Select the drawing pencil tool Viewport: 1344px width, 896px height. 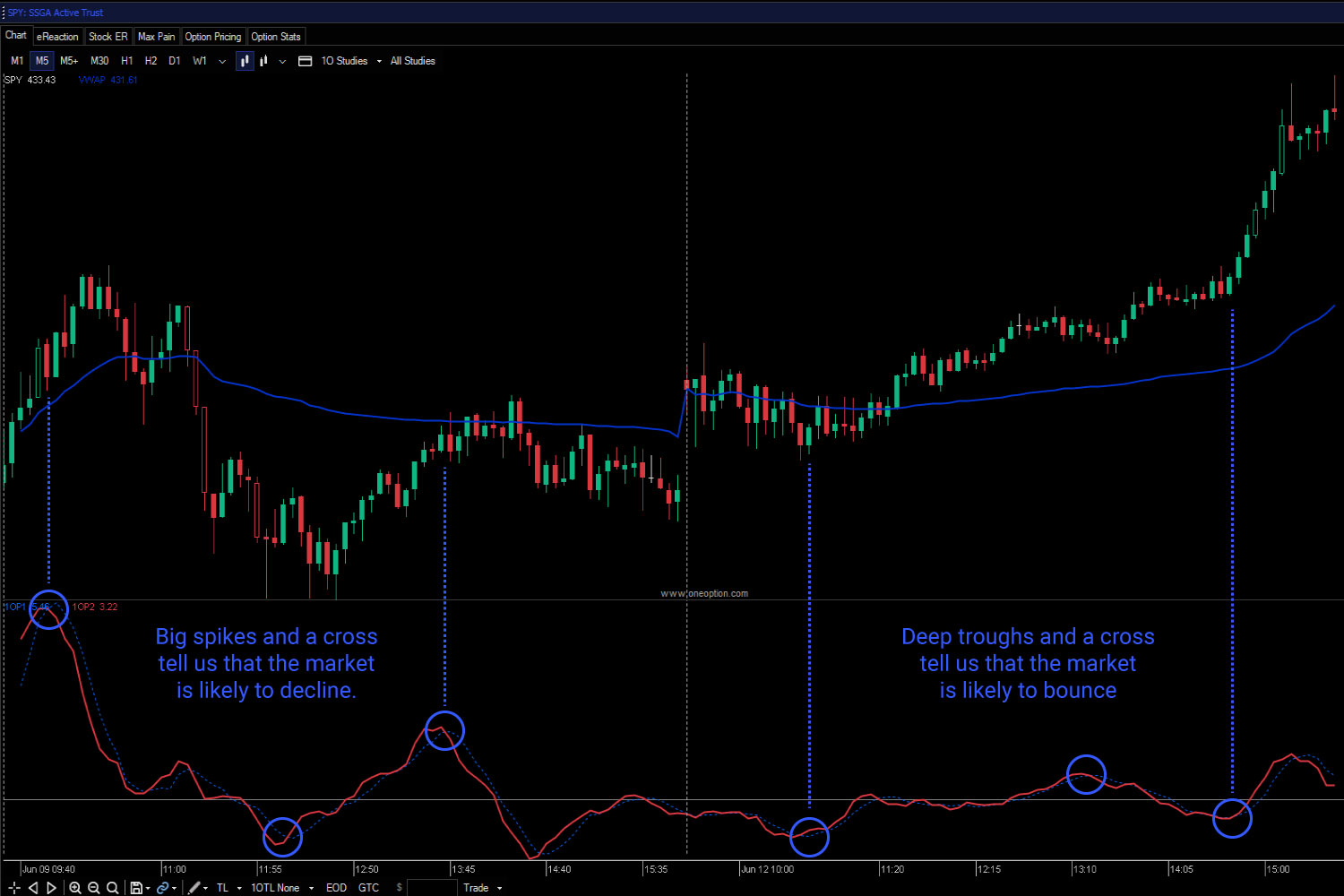click(x=195, y=887)
